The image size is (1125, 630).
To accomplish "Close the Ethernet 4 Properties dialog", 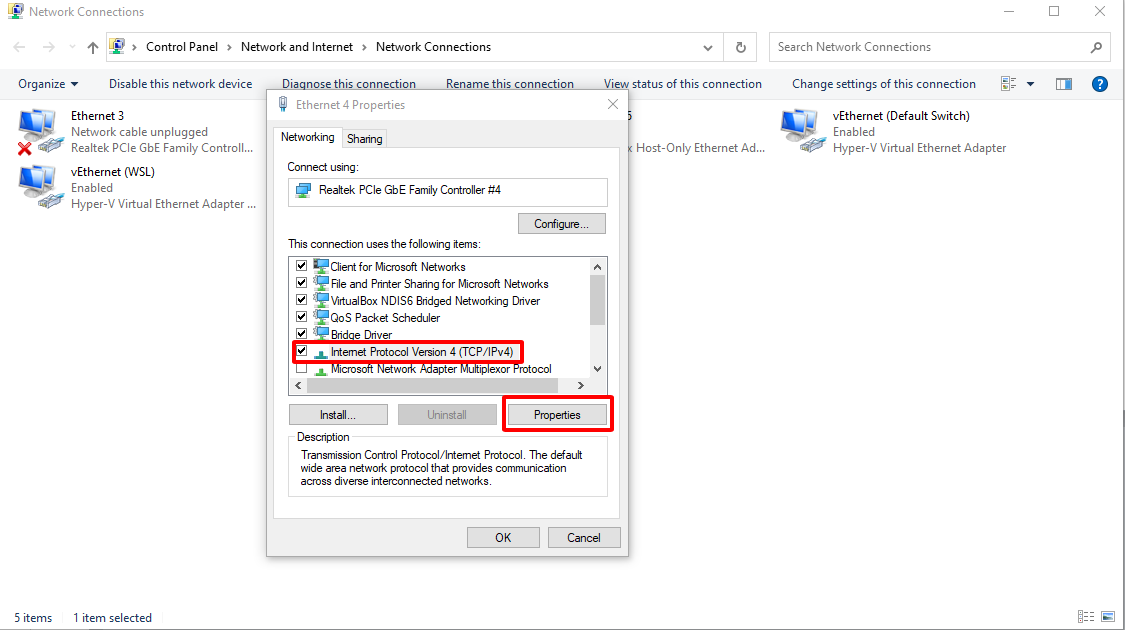I will point(613,105).
